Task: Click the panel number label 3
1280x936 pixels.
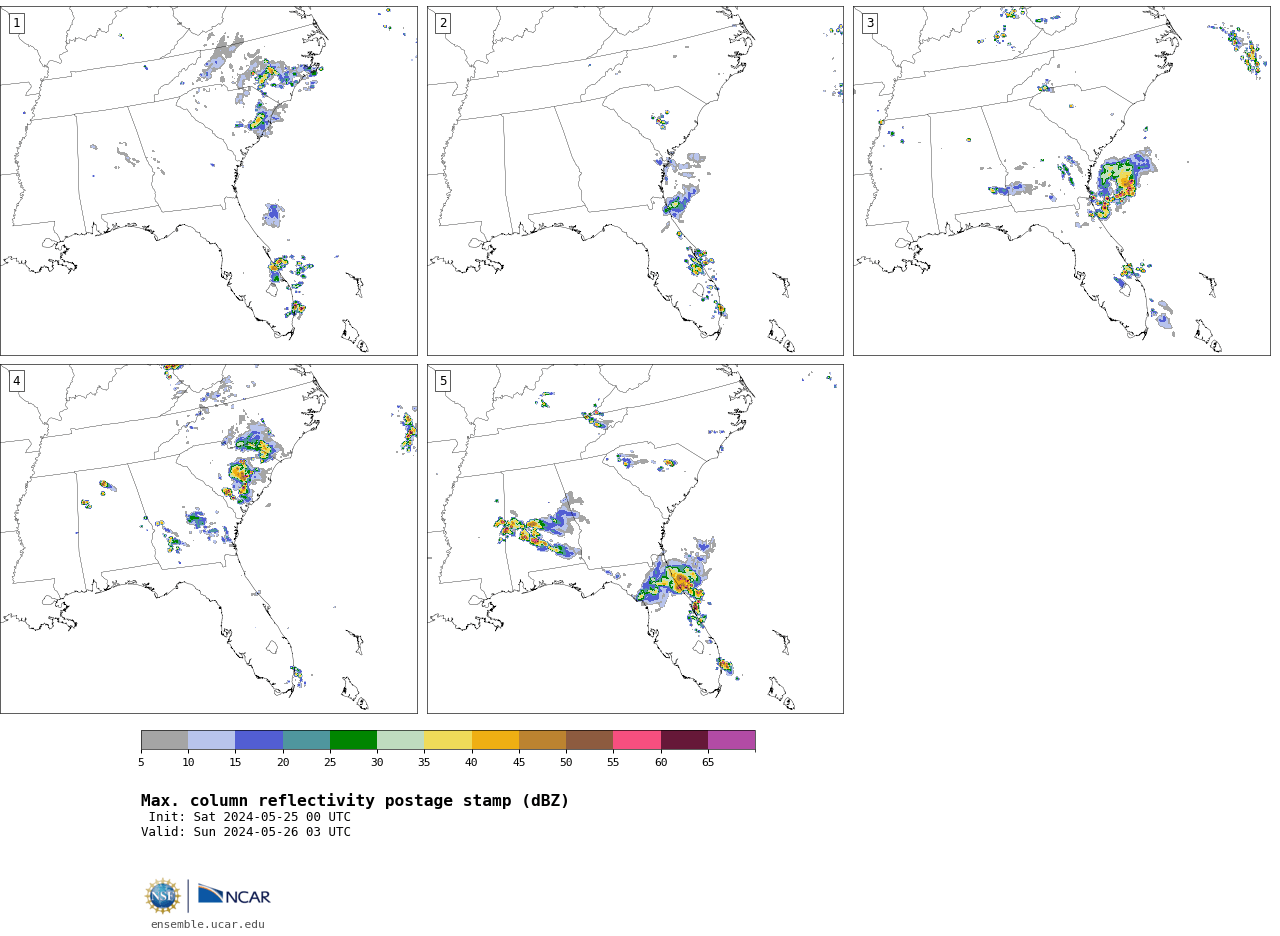Action: pyautogui.click(x=869, y=23)
